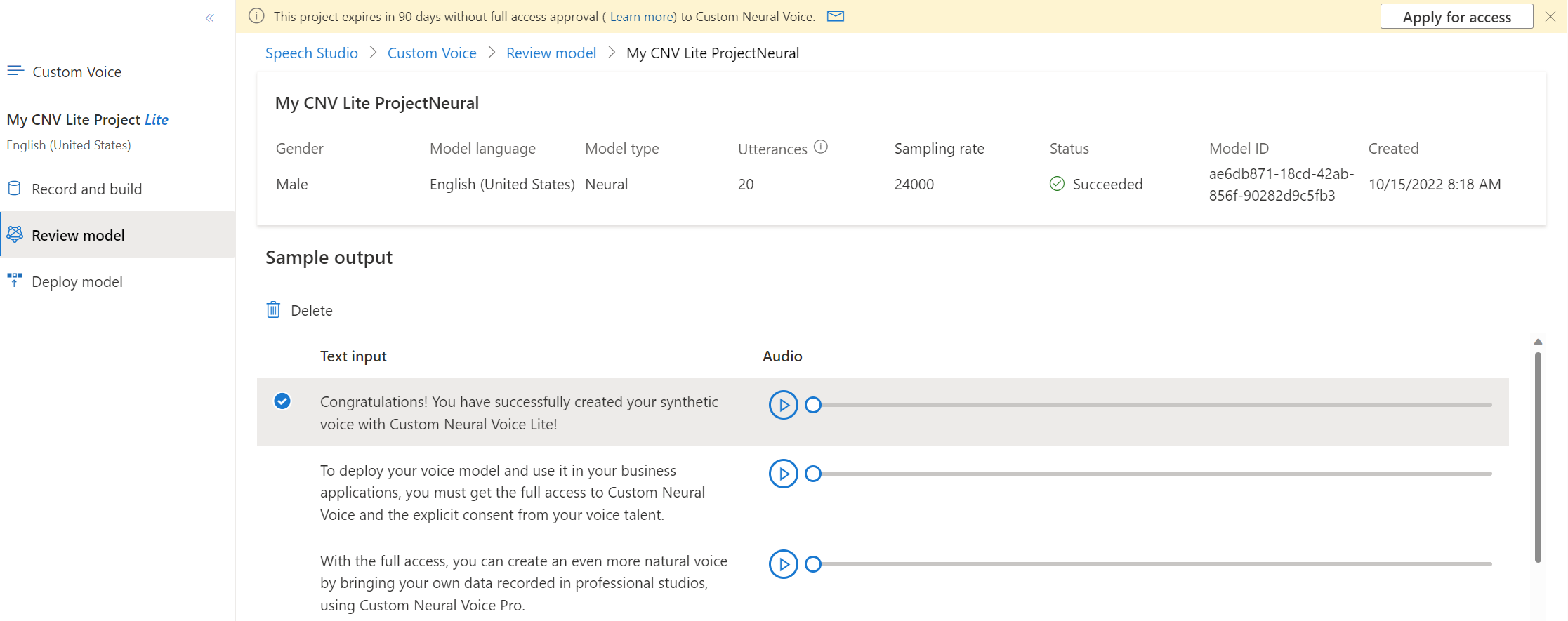Play the Congratulations sample audio
This screenshot has width=1568, height=621.
coord(783,405)
